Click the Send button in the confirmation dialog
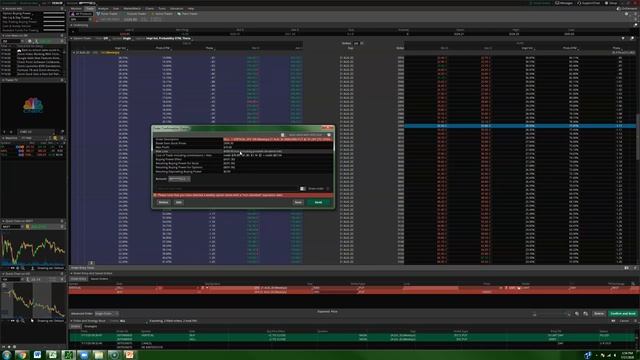This screenshot has width=640, height=360. click(318, 202)
